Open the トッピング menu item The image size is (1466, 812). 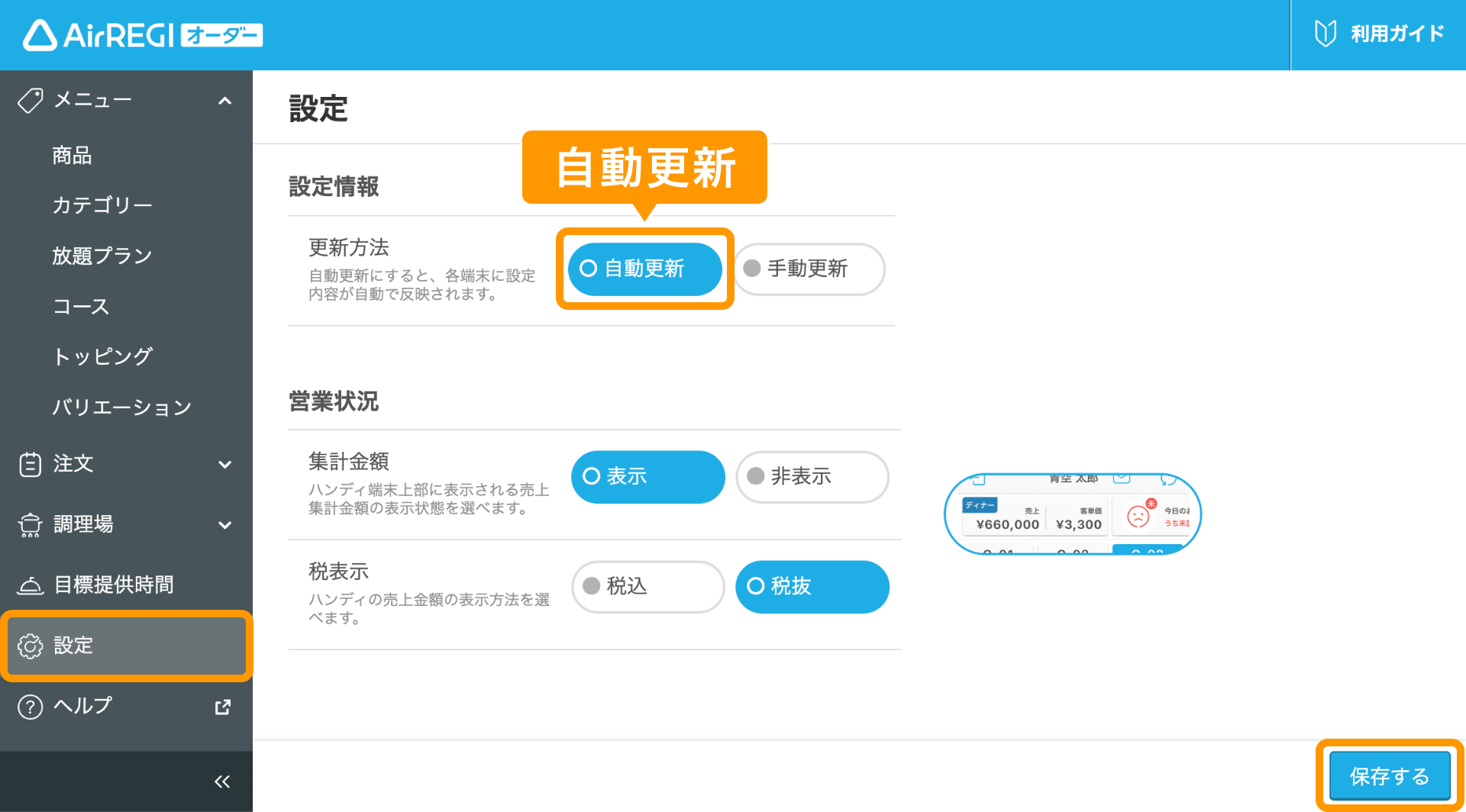[102, 356]
